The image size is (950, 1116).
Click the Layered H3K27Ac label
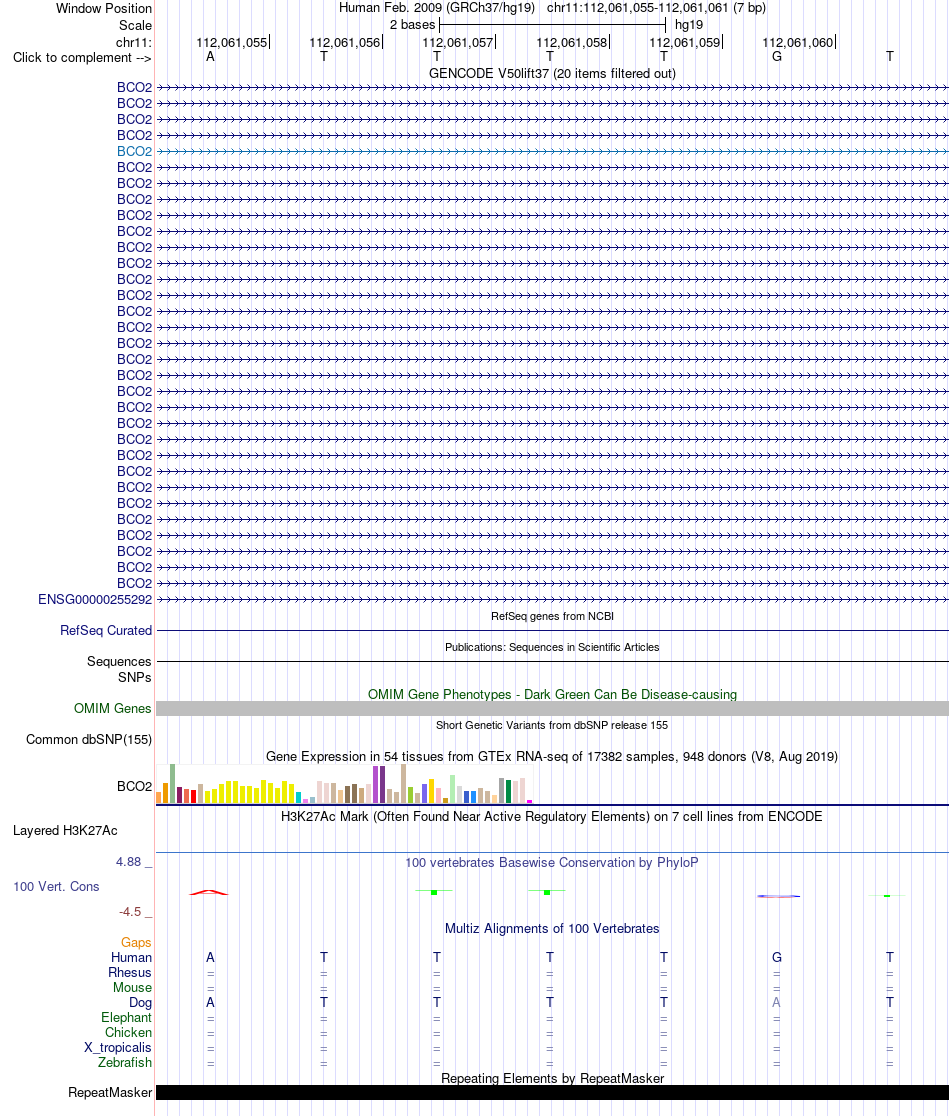[x=65, y=831]
